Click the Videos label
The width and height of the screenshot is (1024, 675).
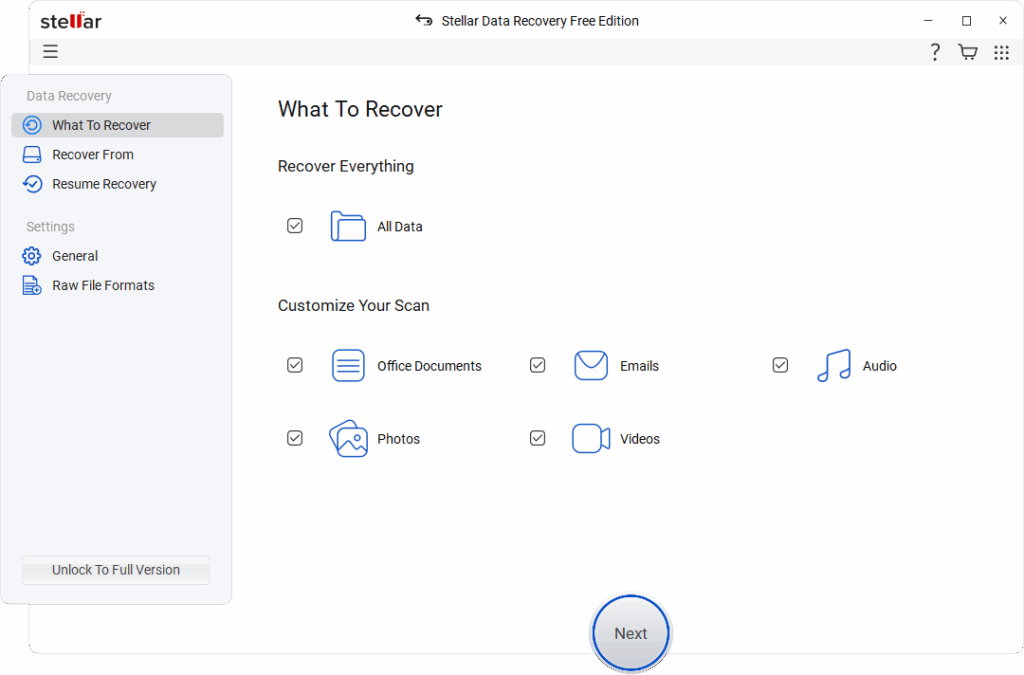(x=640, y=439)
